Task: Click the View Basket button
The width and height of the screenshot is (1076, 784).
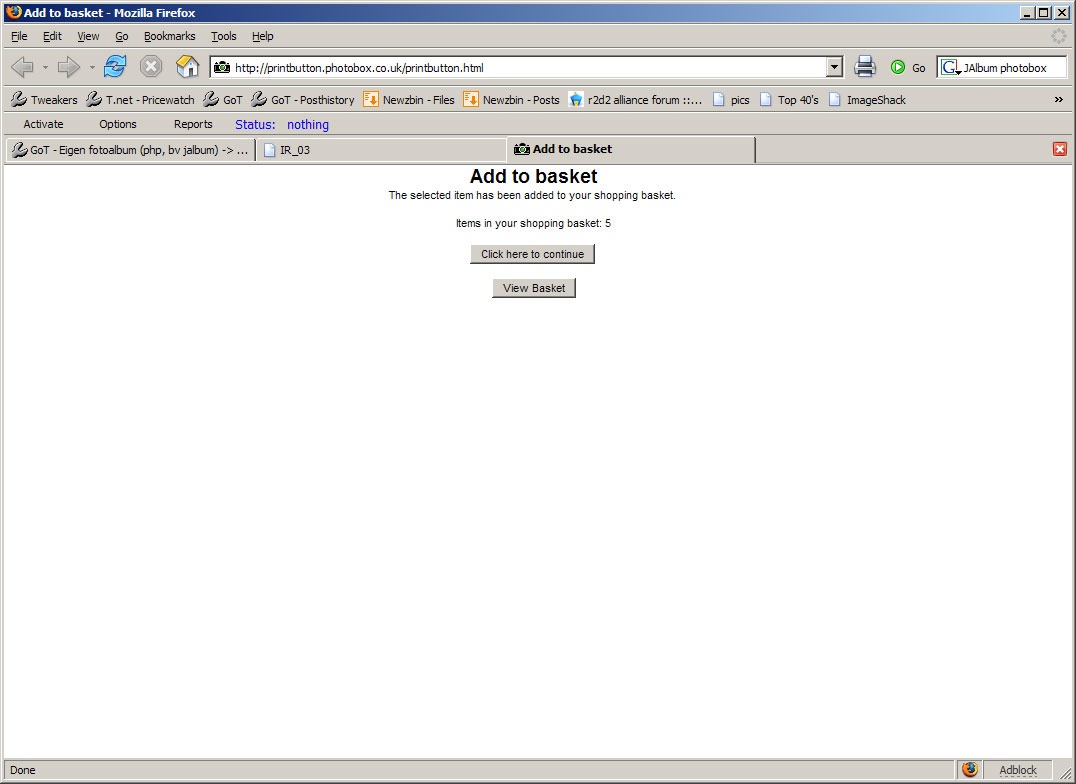Action: [x=534, y=288]
